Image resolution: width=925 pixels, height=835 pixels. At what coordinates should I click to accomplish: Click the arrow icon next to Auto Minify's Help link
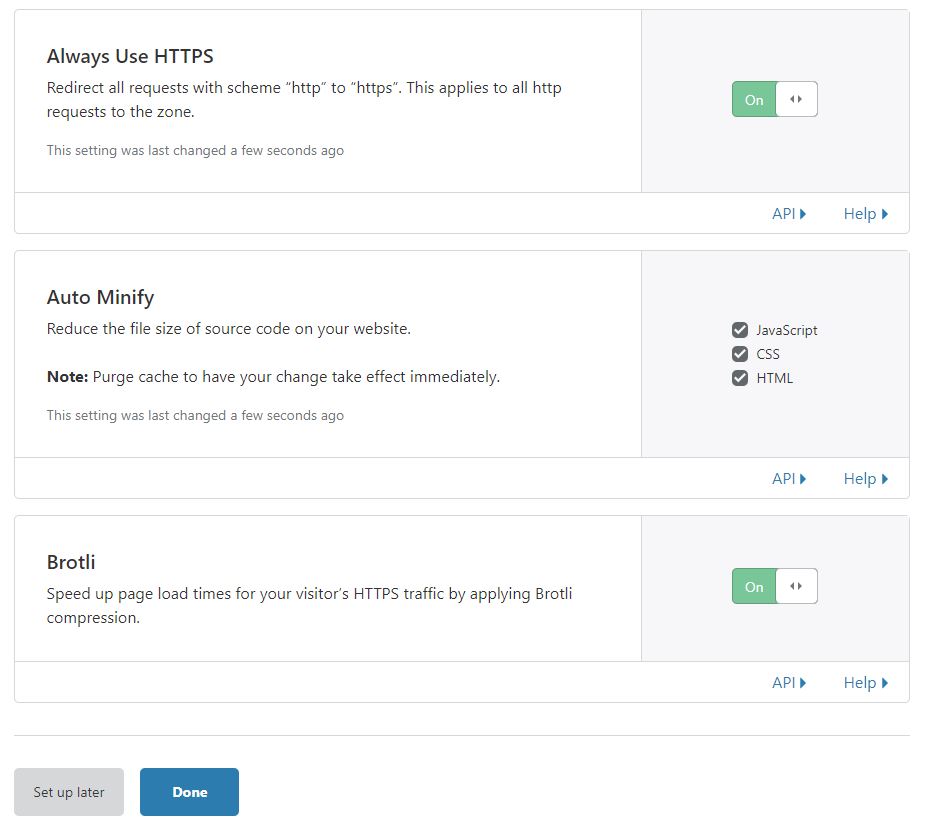point(884,478)
